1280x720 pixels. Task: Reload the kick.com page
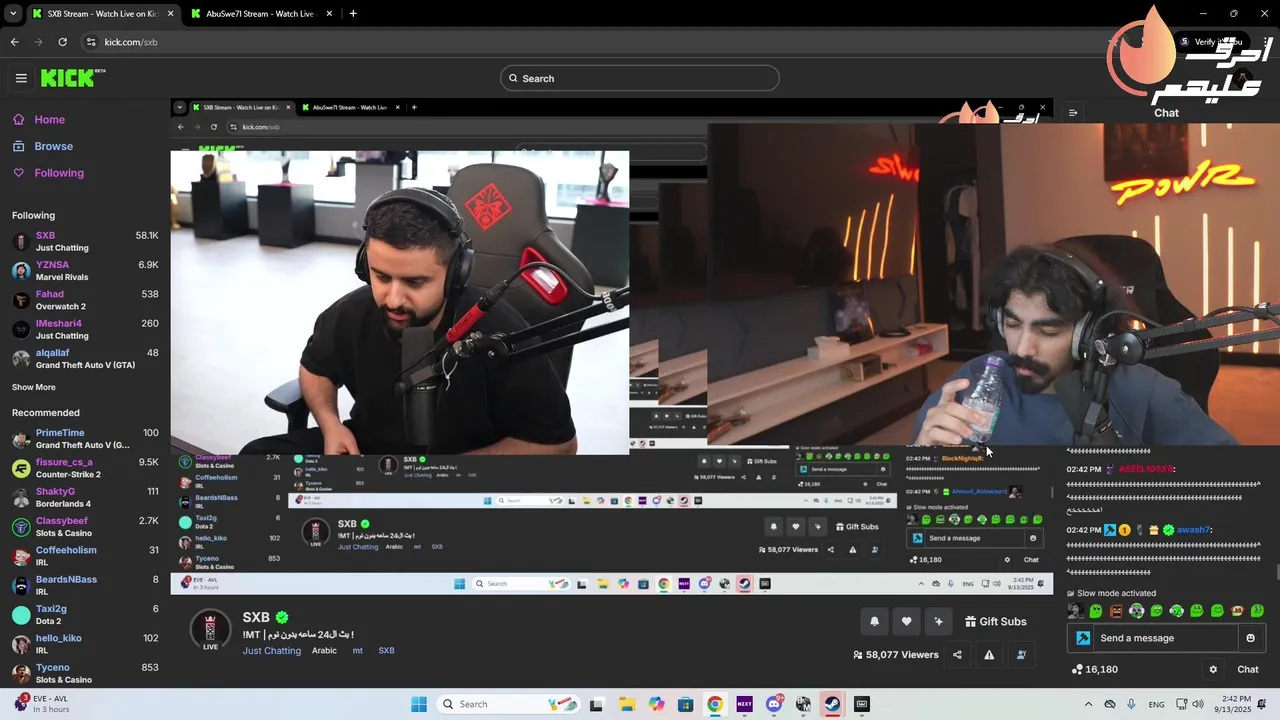[62, 42]
